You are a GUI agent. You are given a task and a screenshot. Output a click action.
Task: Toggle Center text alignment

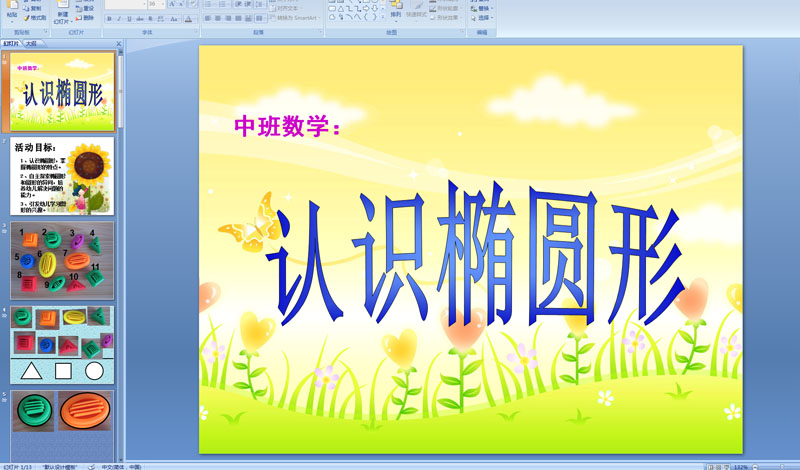tap(218, 18)
